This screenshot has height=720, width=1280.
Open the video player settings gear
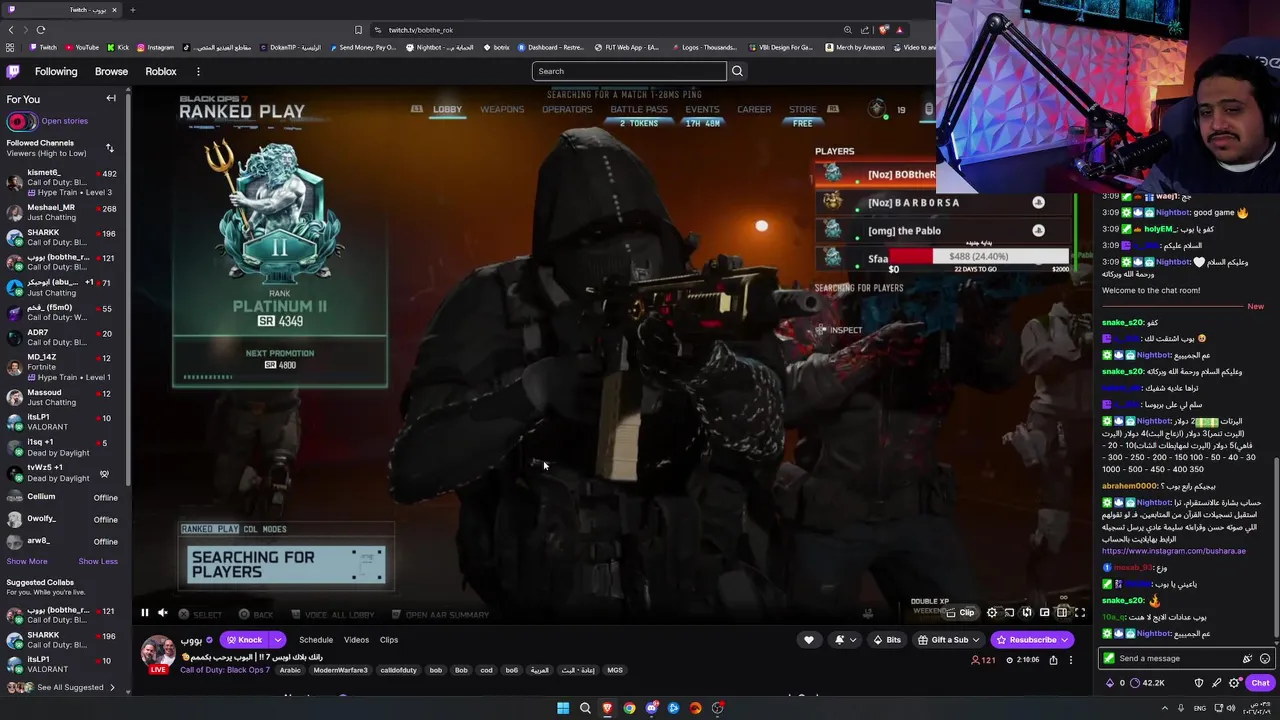[x=992, y=613]
